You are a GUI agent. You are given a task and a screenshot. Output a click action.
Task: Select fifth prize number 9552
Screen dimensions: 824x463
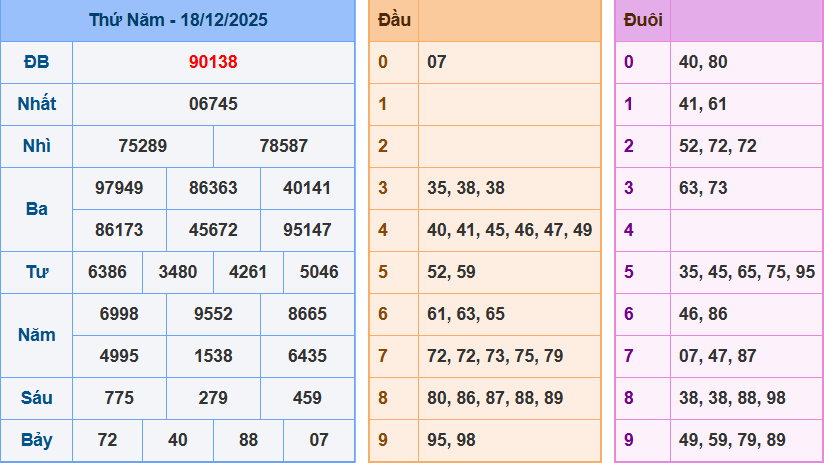(213, 314)
